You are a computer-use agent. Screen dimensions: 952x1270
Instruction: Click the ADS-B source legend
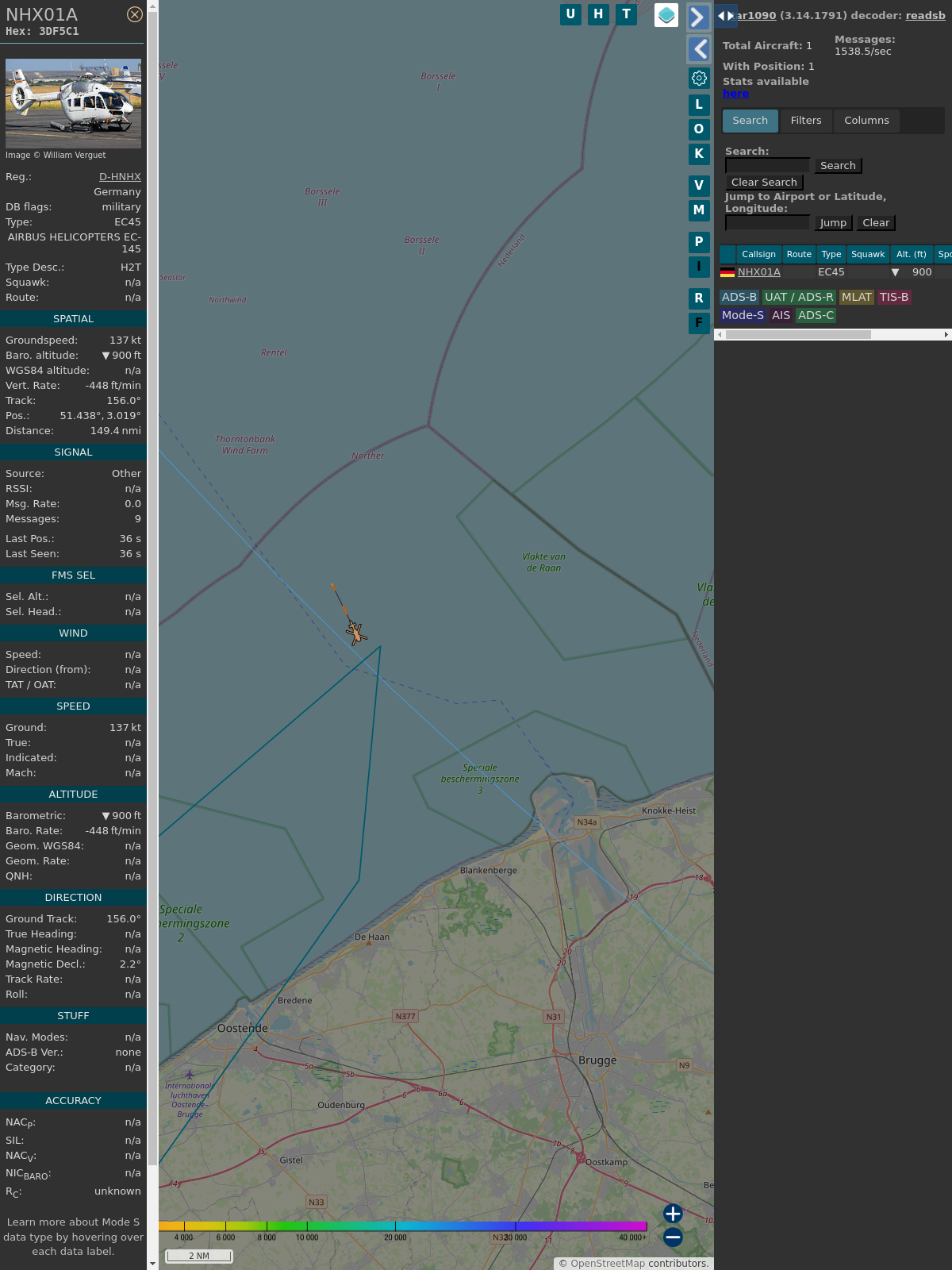(739, 297)
